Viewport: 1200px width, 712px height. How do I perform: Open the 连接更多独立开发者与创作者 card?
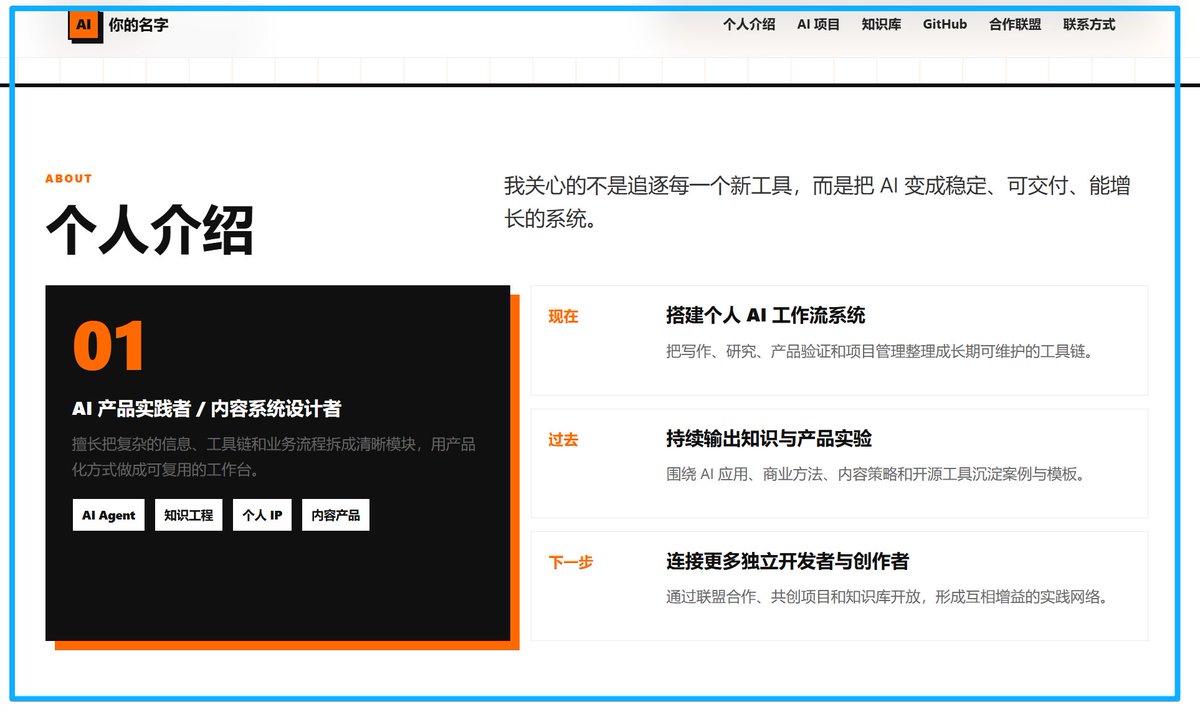point(839,586)
